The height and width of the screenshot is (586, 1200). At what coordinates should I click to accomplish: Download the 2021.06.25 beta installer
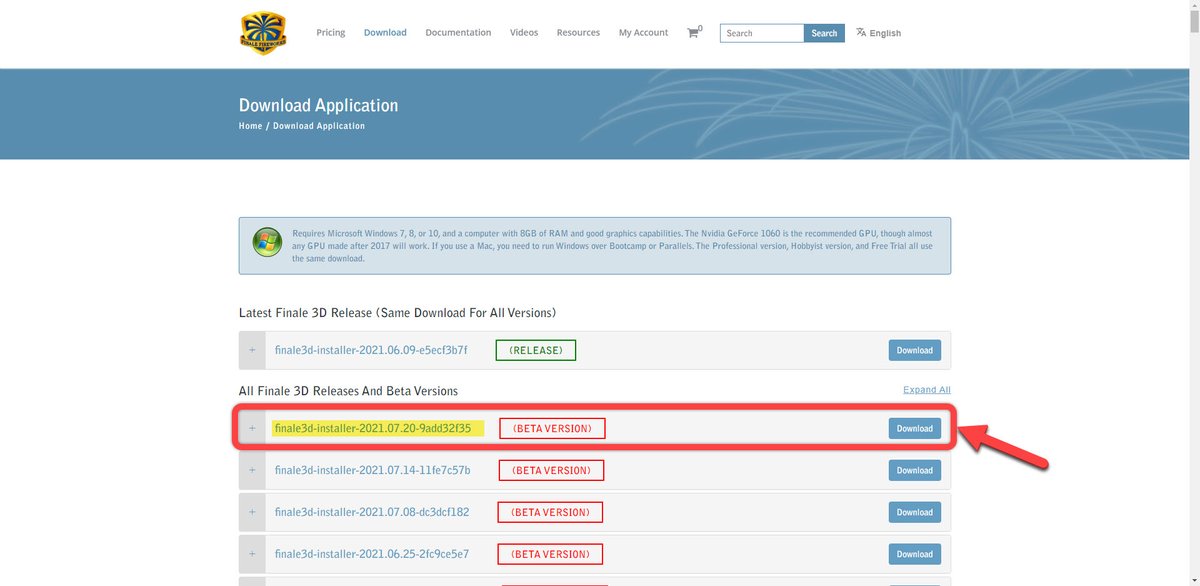915,554
